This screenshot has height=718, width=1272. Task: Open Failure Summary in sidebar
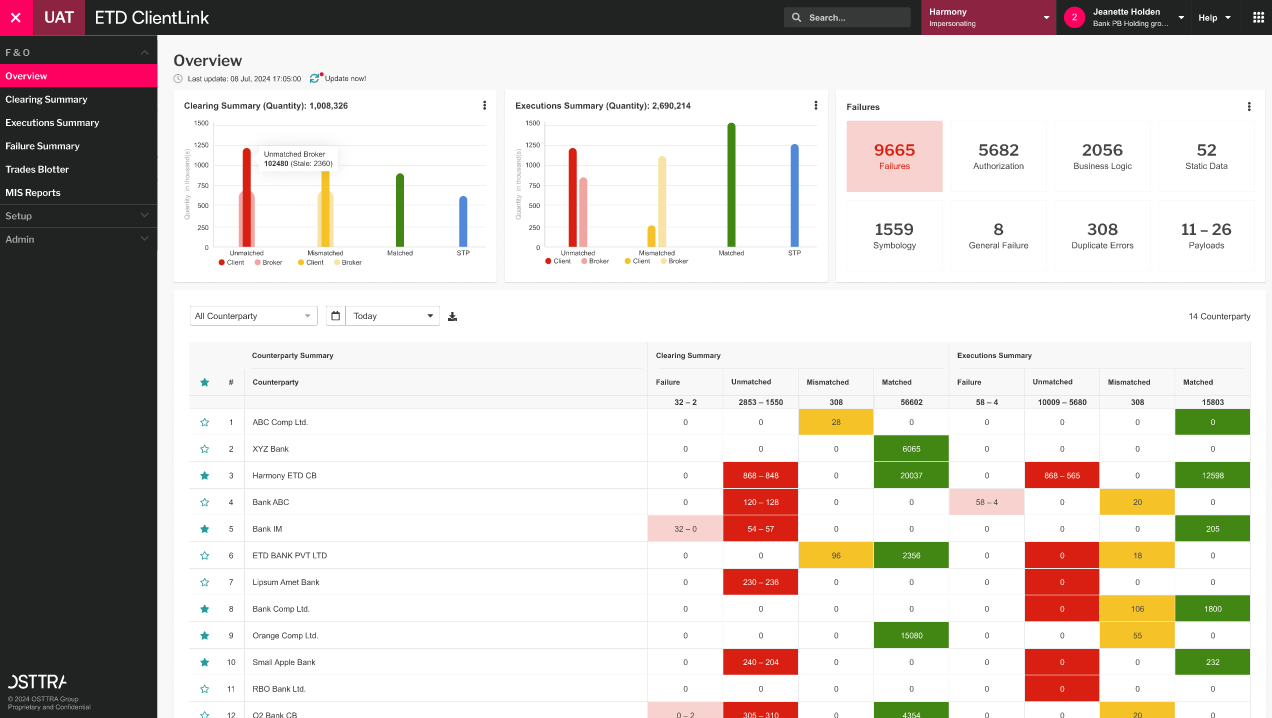click(x=78, y=146)
